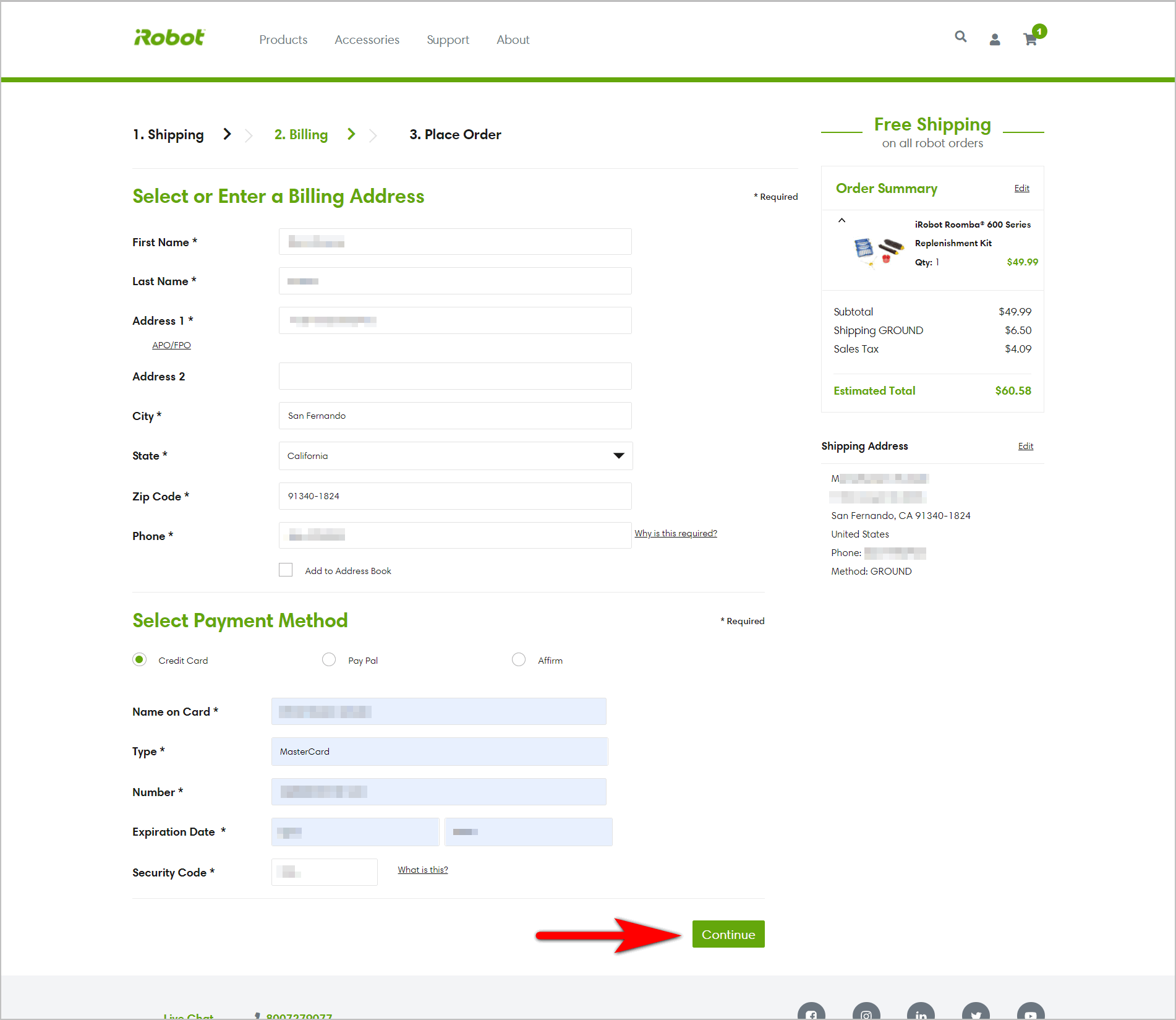Screen dimensions: 1176x1020
Task: Click the Subtotal $49.99 amount
Action: click(x=1015, y=312)
